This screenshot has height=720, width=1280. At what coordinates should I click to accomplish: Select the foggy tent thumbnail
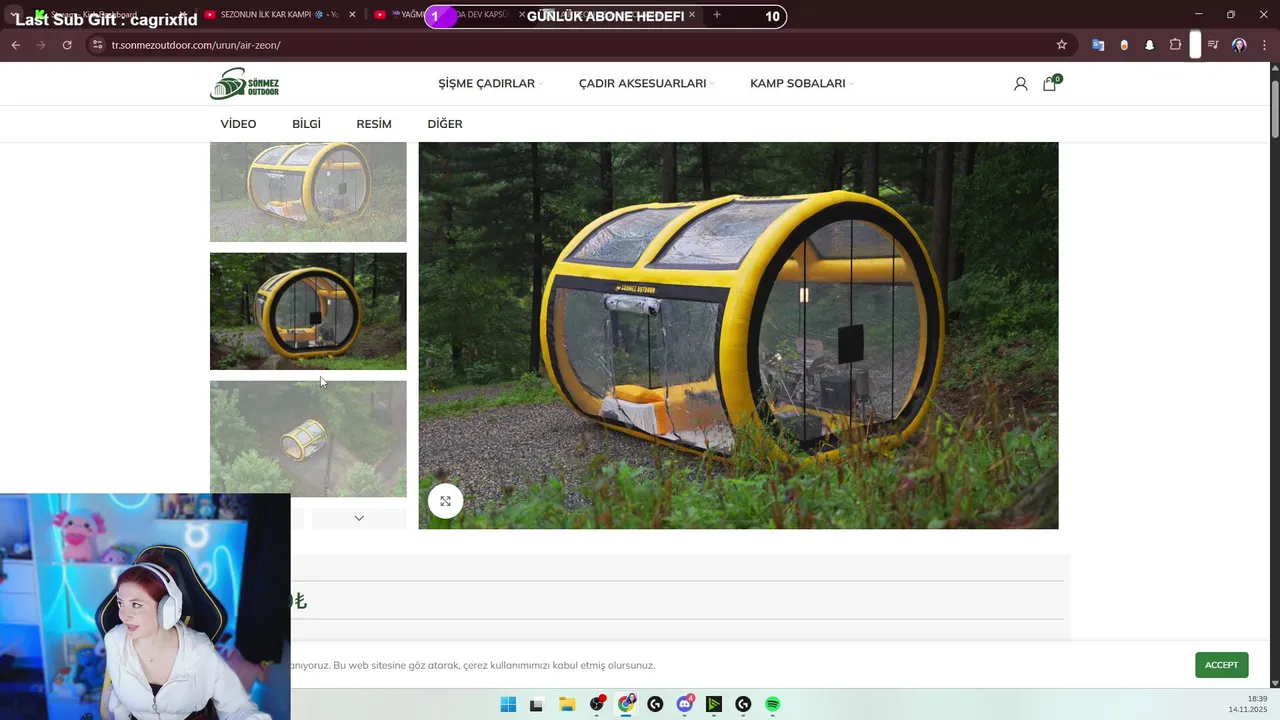308,192
